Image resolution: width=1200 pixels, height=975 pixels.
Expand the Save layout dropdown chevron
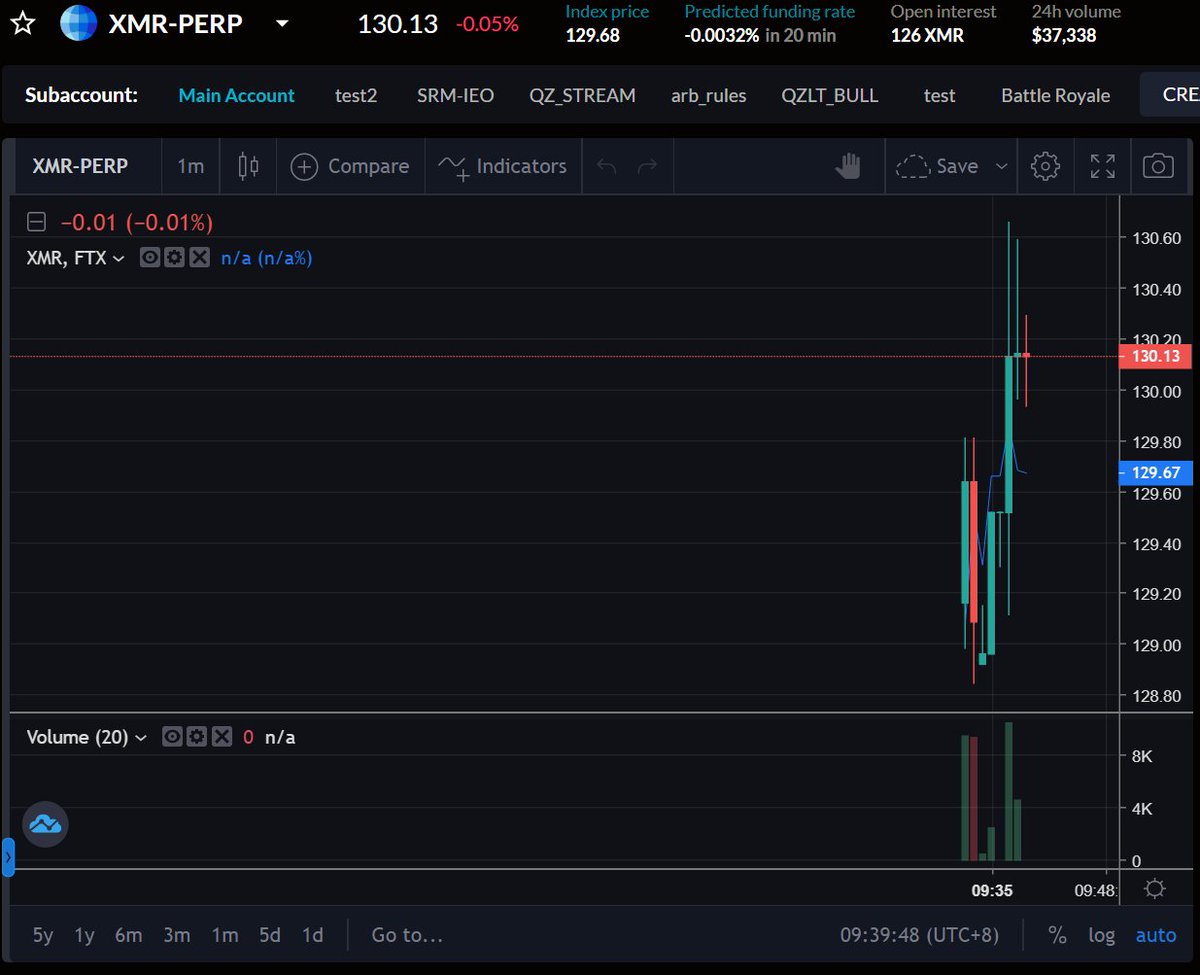1003,166
